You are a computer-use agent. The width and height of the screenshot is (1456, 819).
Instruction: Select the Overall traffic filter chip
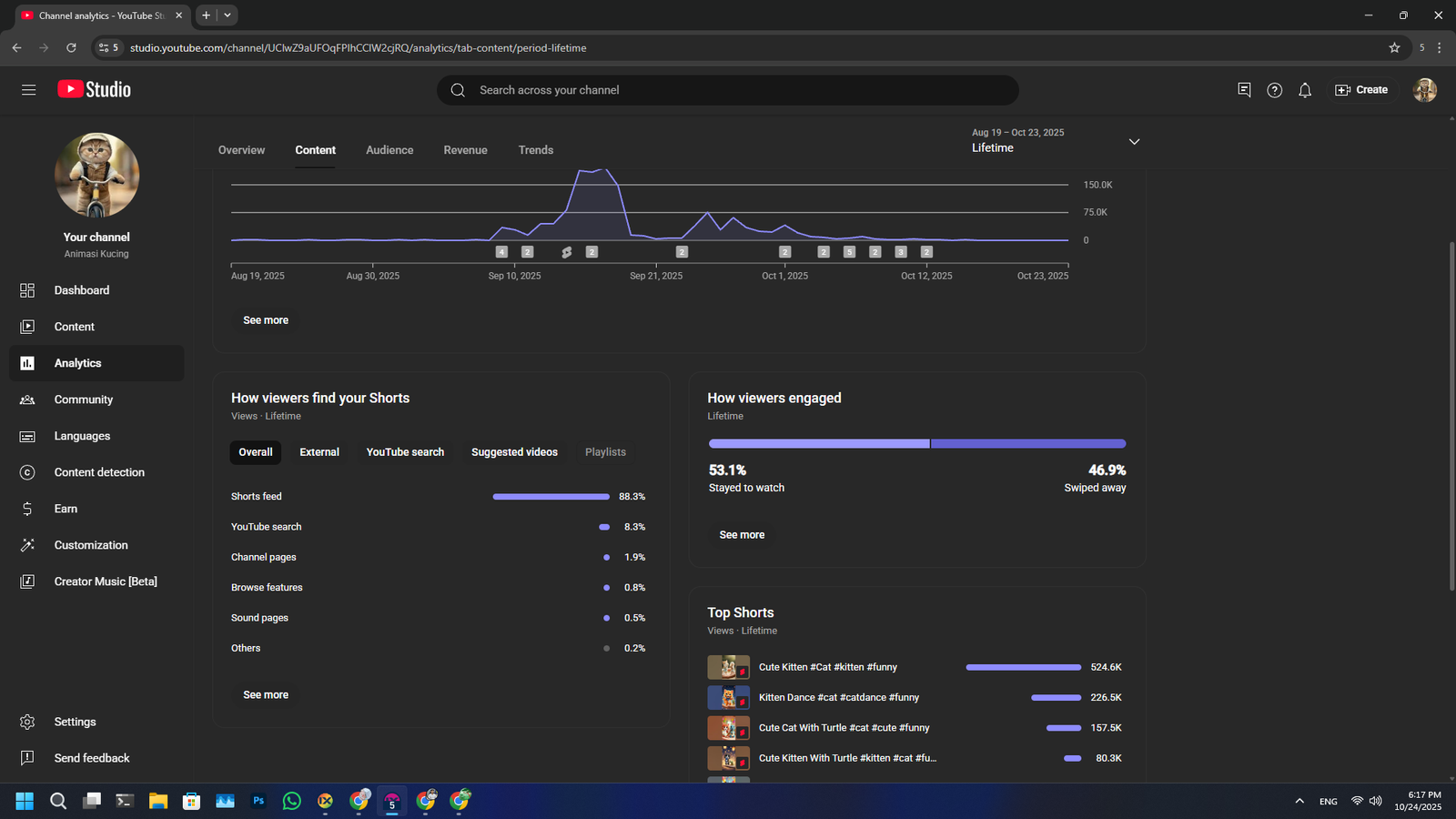pyautogui.click(x=256, y=452)
